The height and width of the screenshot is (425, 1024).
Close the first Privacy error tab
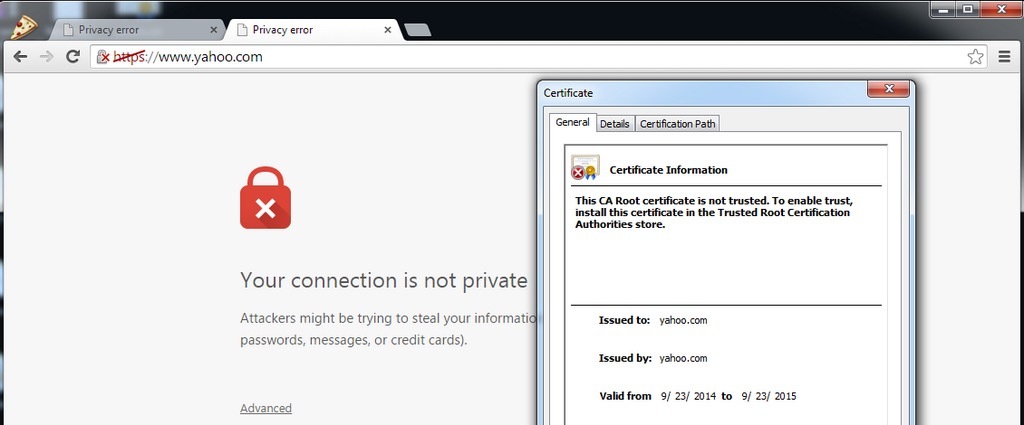click(214, 29)
